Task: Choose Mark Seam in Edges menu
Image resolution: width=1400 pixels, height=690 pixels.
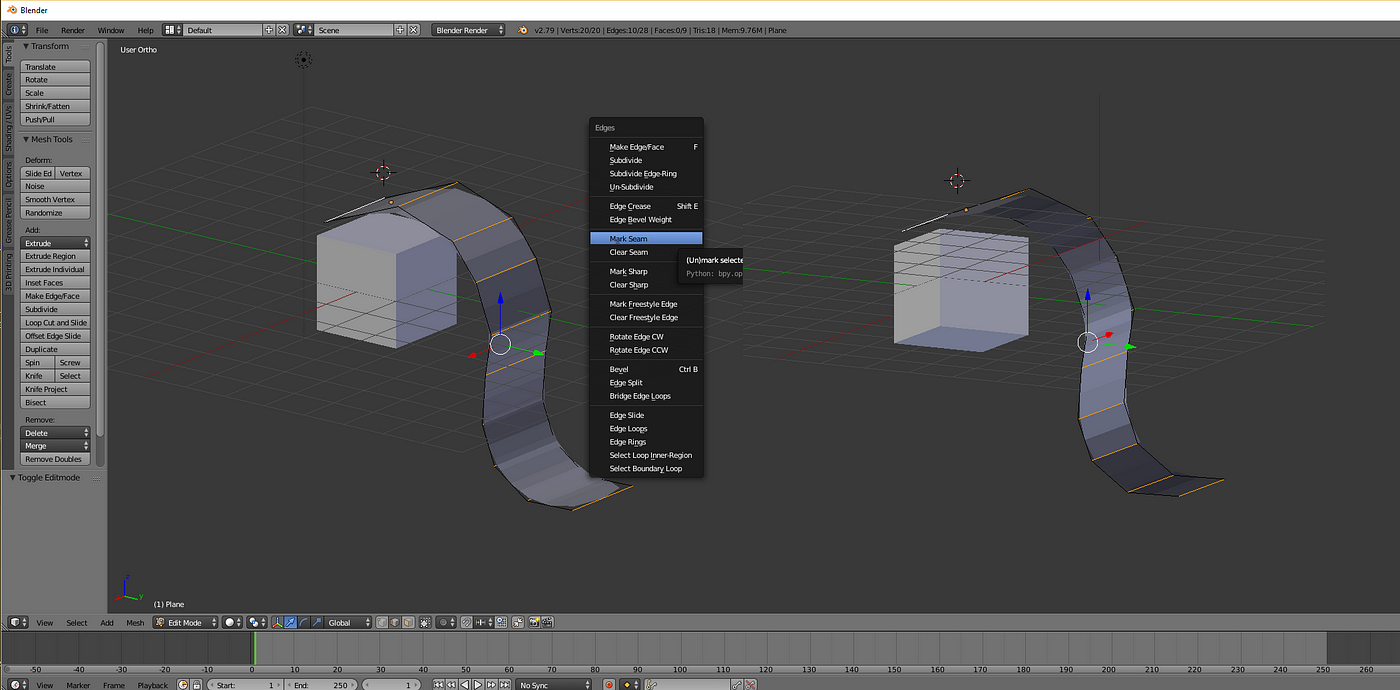Action: (646, 239)
